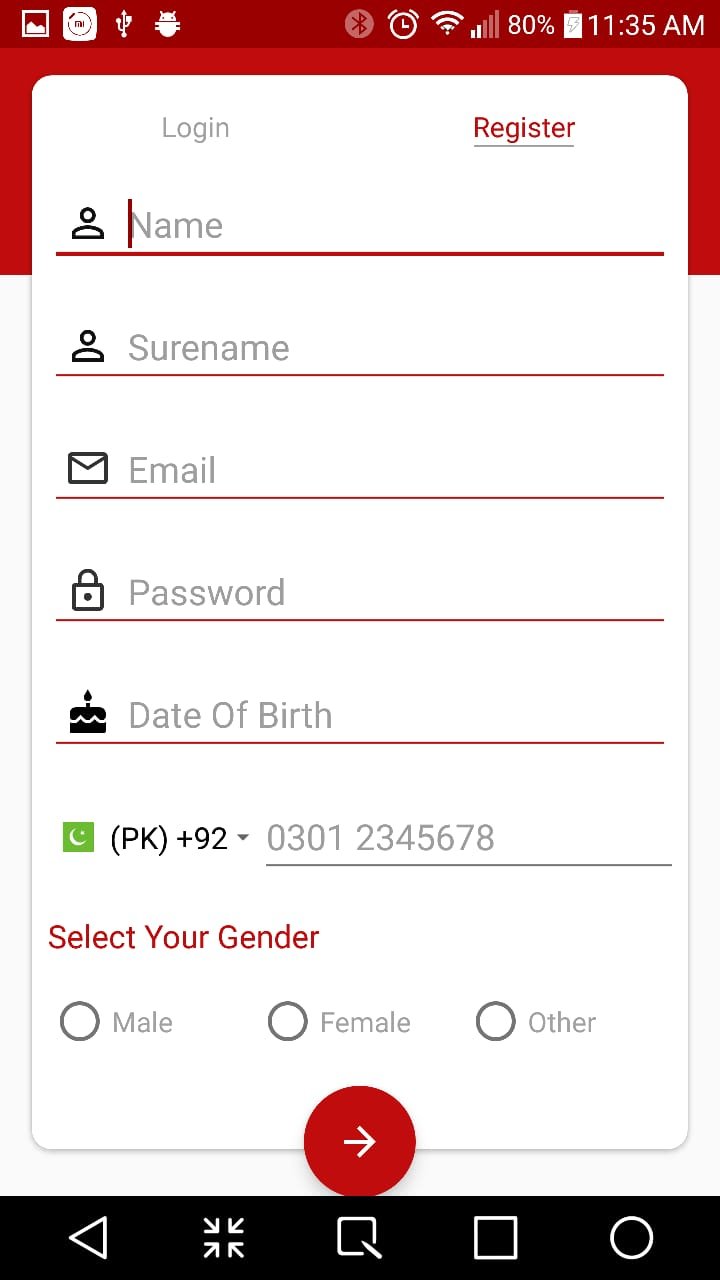Image resolution: width=720 pixels, height=1280 pixels.
Task: Click into the Password field
Action: point(394,592)
